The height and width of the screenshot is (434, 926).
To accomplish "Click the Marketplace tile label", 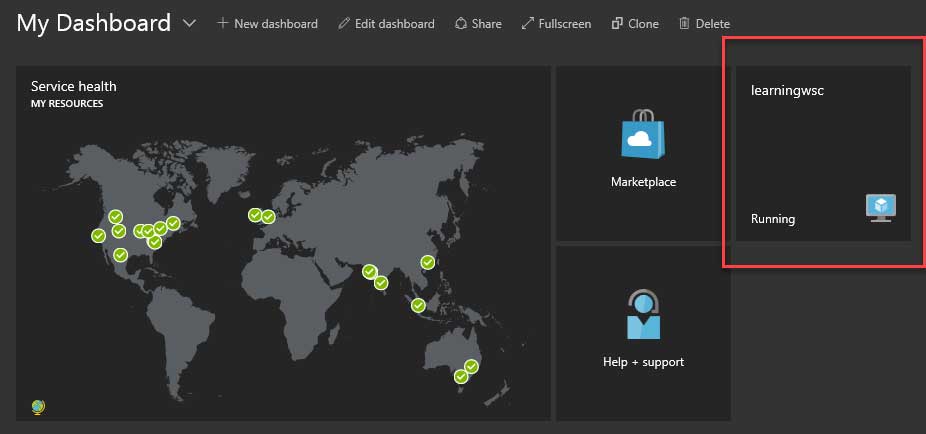I will pyautogui.click(x=643, y=182).
